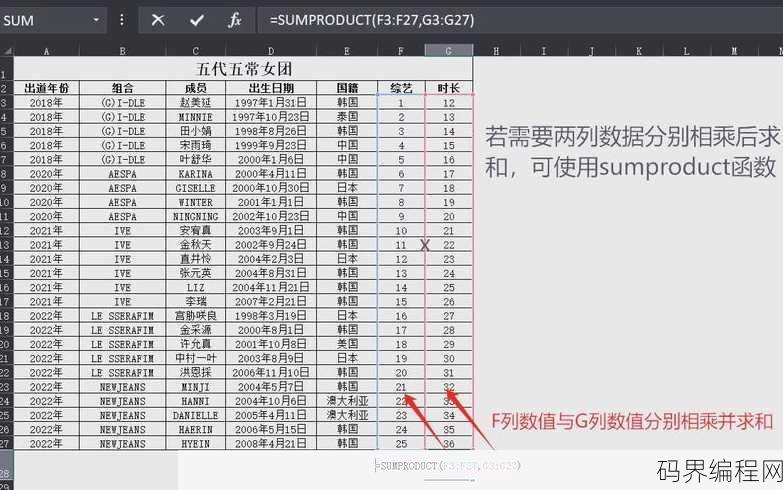Click the 国籍 header cell
The height and width of the screenshot is (490, 783).
(347, 88)
